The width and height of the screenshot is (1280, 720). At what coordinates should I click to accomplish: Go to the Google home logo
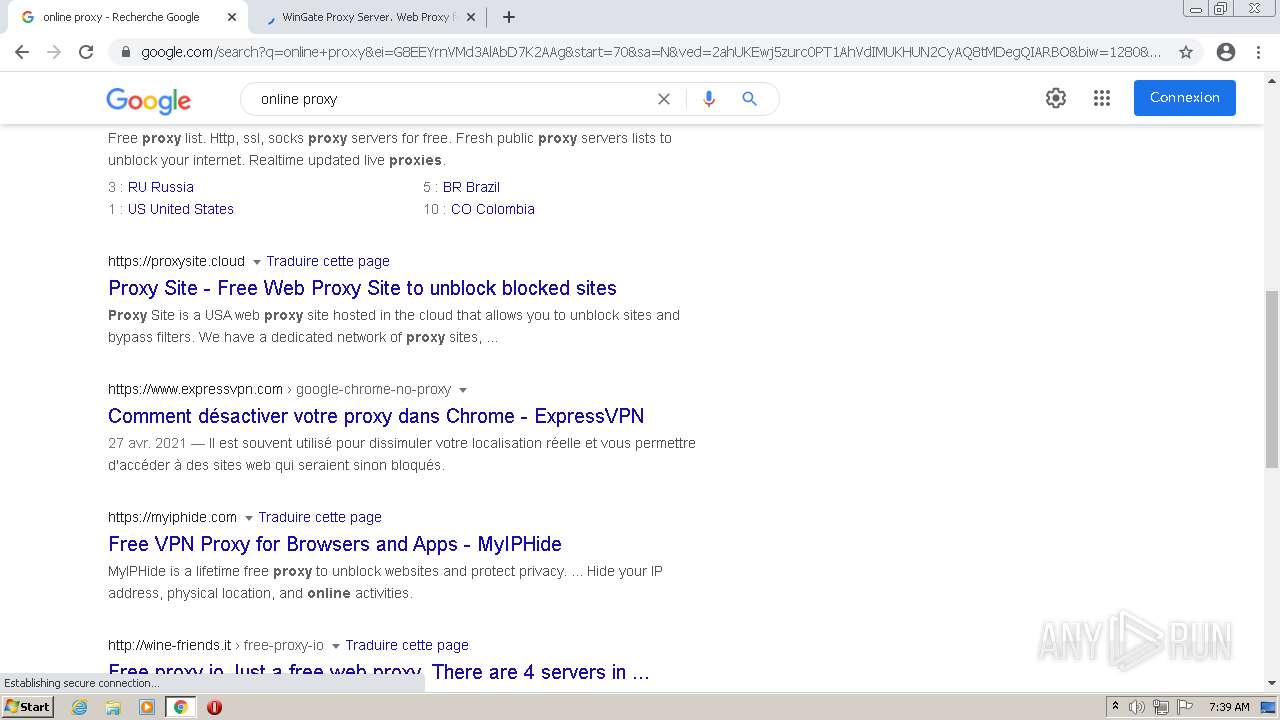pyautogui.click(x=148, y=100)
